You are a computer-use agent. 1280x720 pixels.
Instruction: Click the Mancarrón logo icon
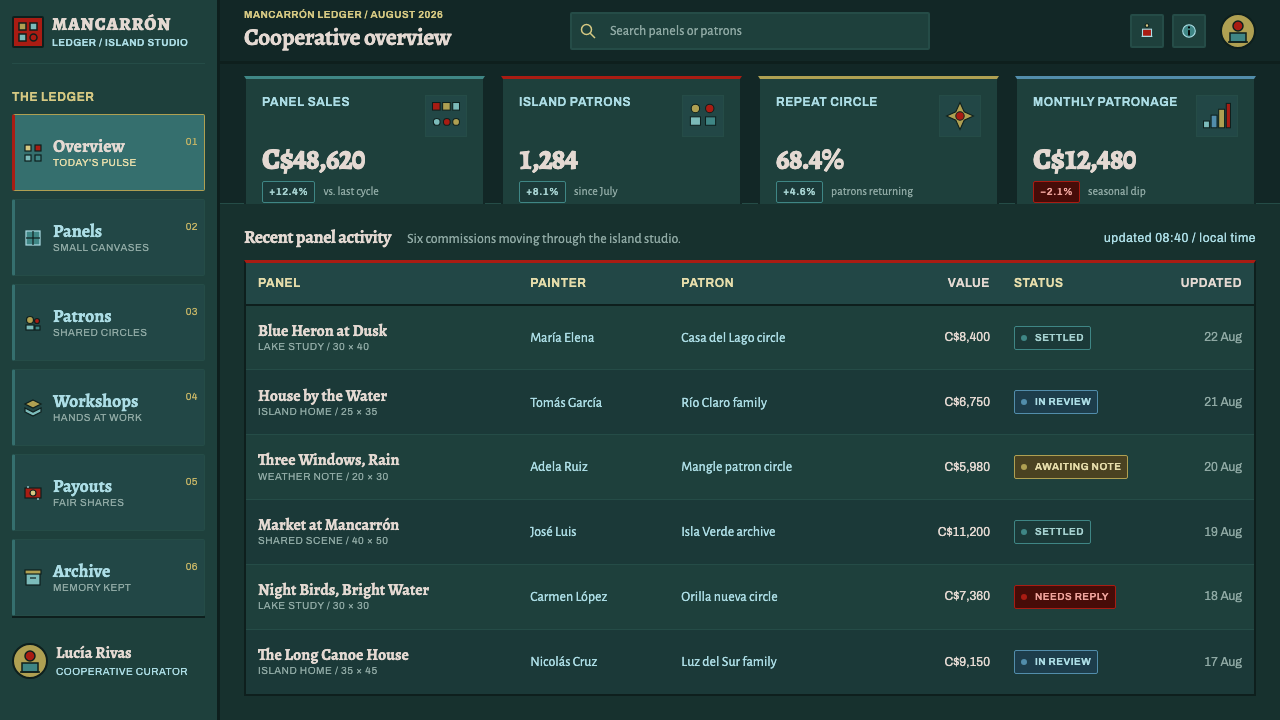click(28, 32)
